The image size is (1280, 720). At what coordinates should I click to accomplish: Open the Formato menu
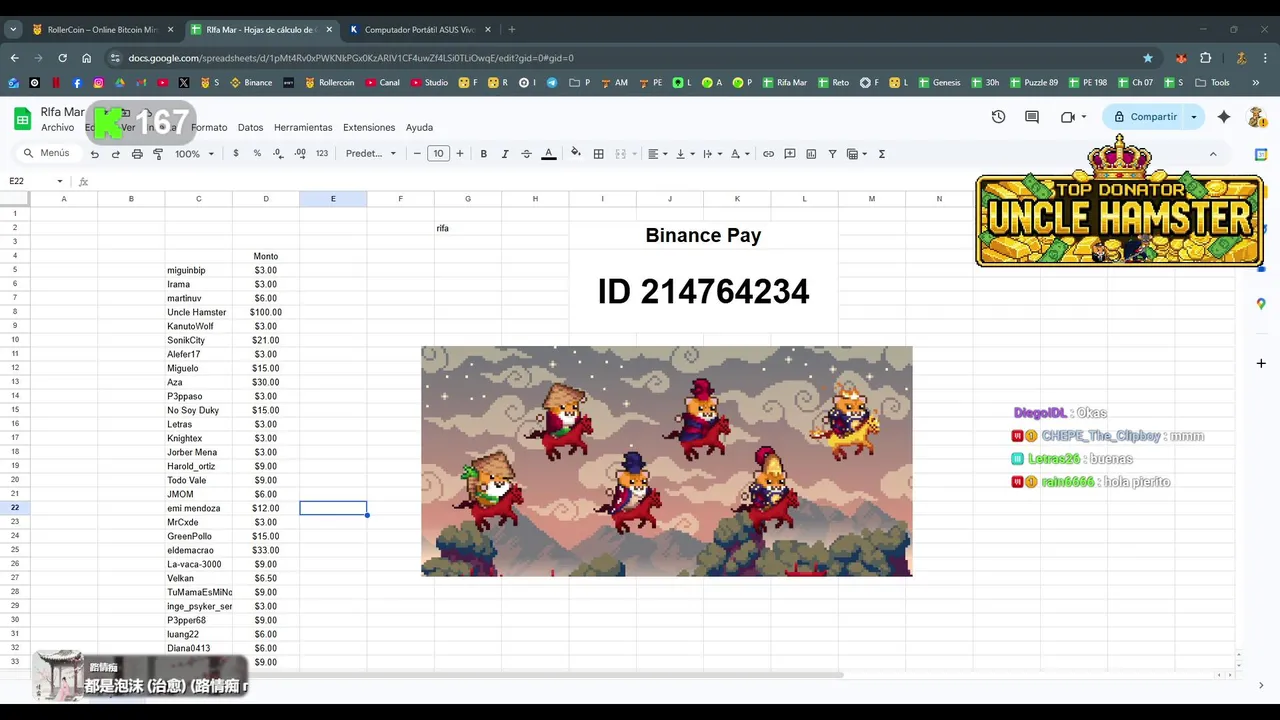[209, 128]
